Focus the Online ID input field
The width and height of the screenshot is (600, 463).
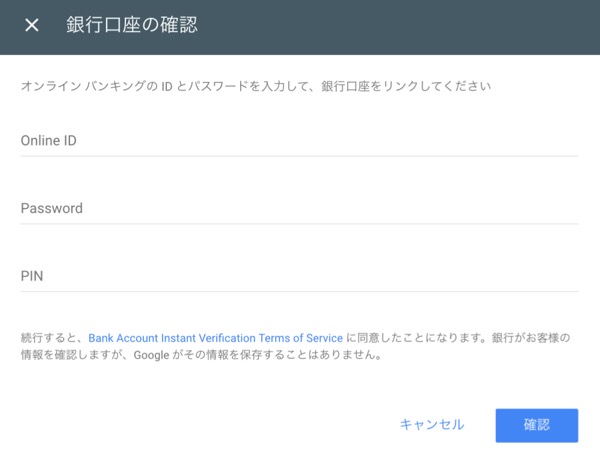pyautogui.click(x=299, y=141)
